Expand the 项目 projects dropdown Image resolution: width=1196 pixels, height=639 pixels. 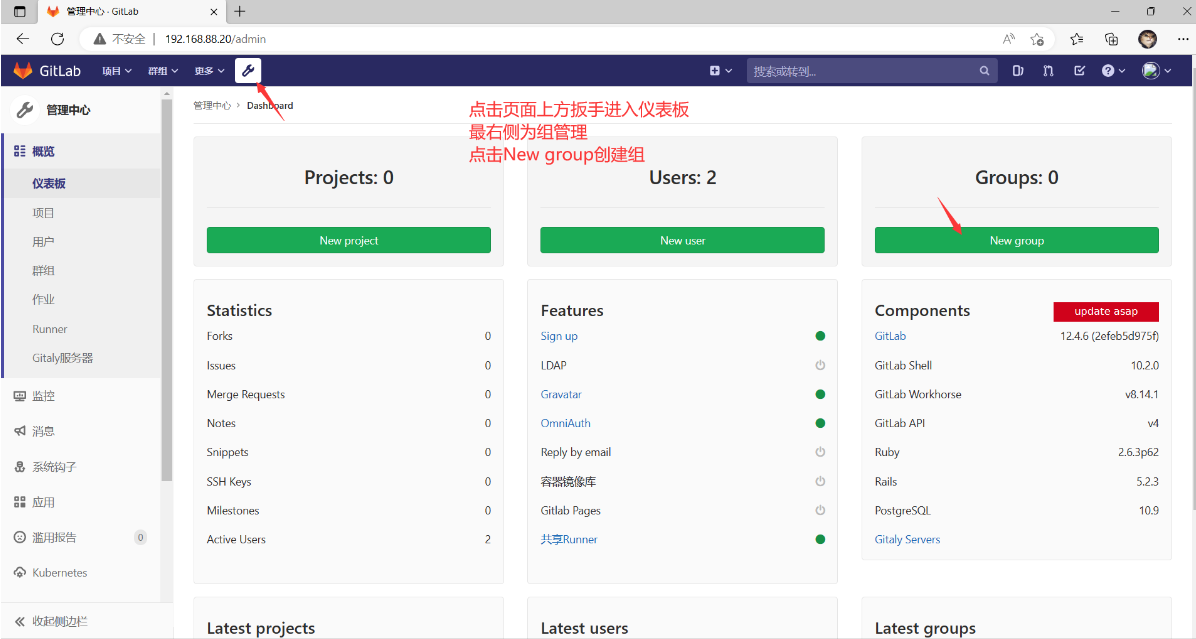[117, 71]
